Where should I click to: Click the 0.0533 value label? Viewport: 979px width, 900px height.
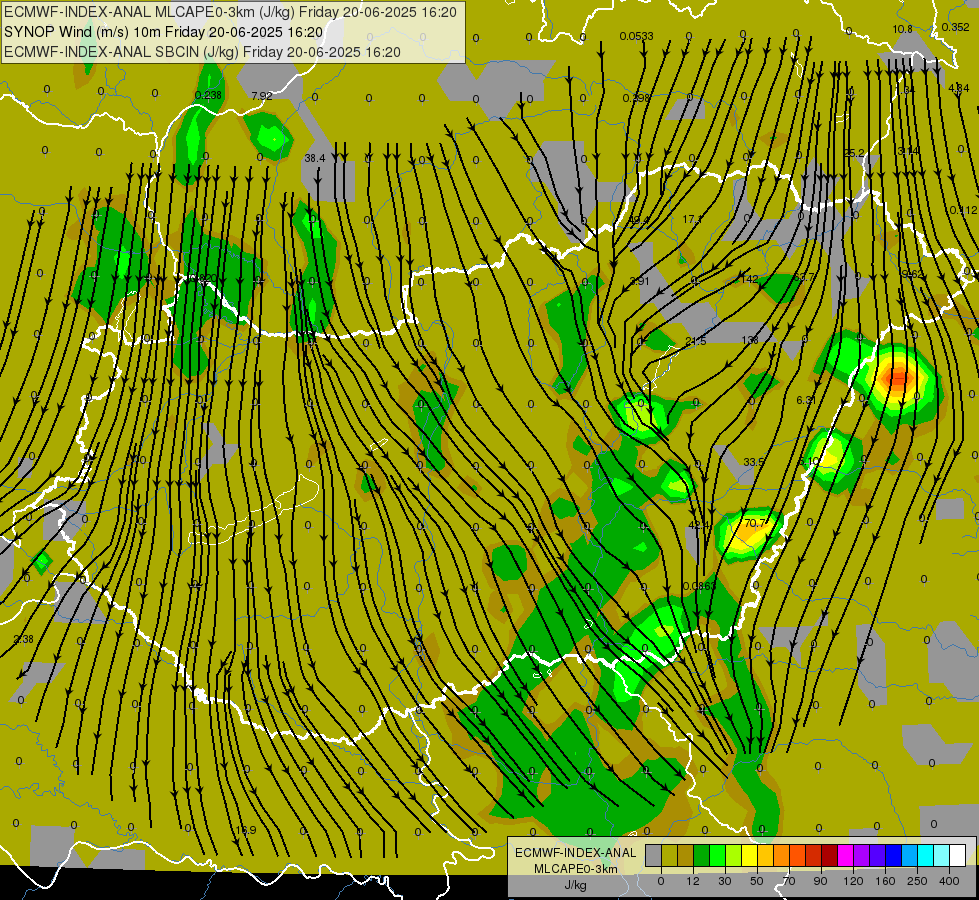pos(636,36)
